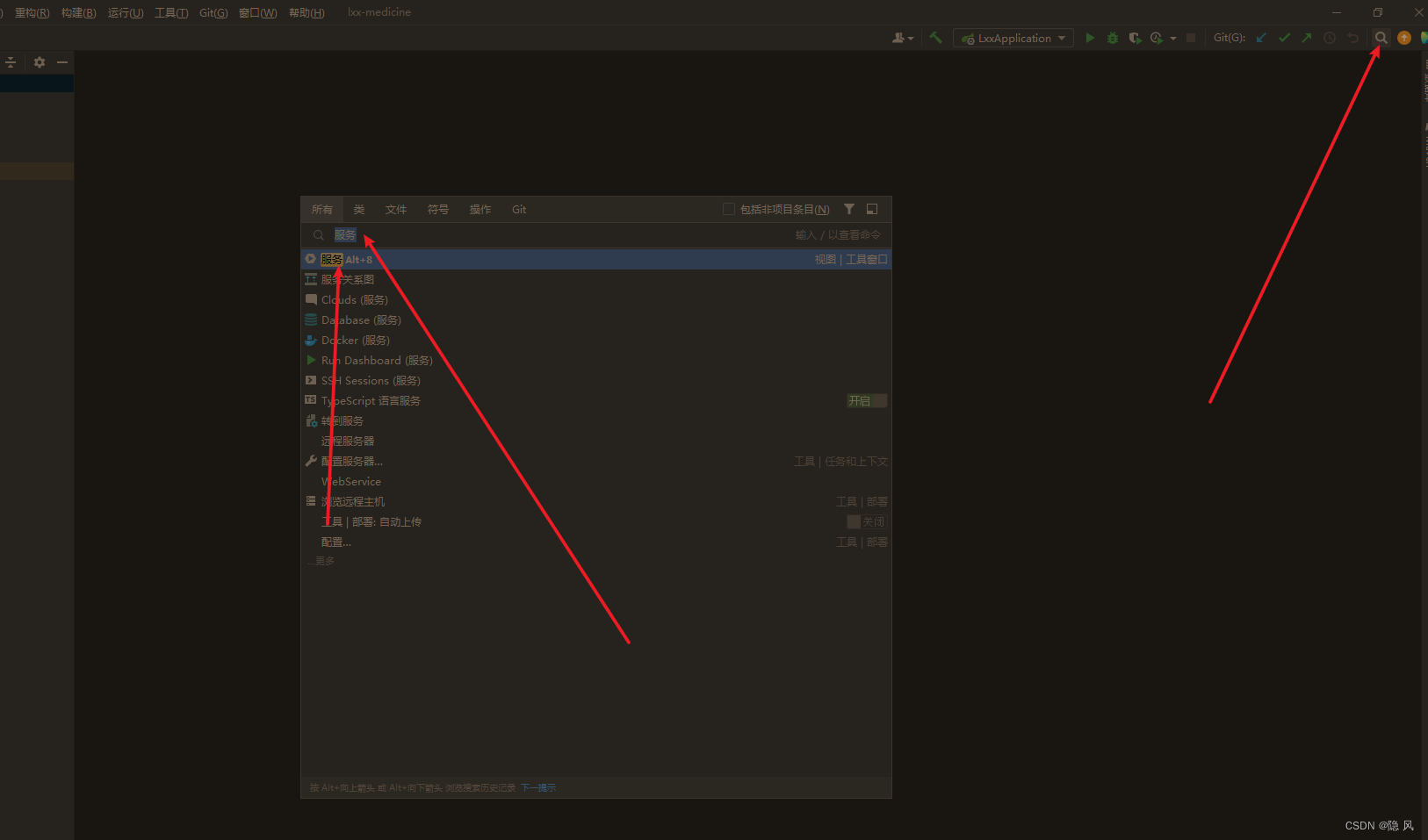Select 远程服务器 result
Screen dimensions: 1428x840
[x=596, y=442]
